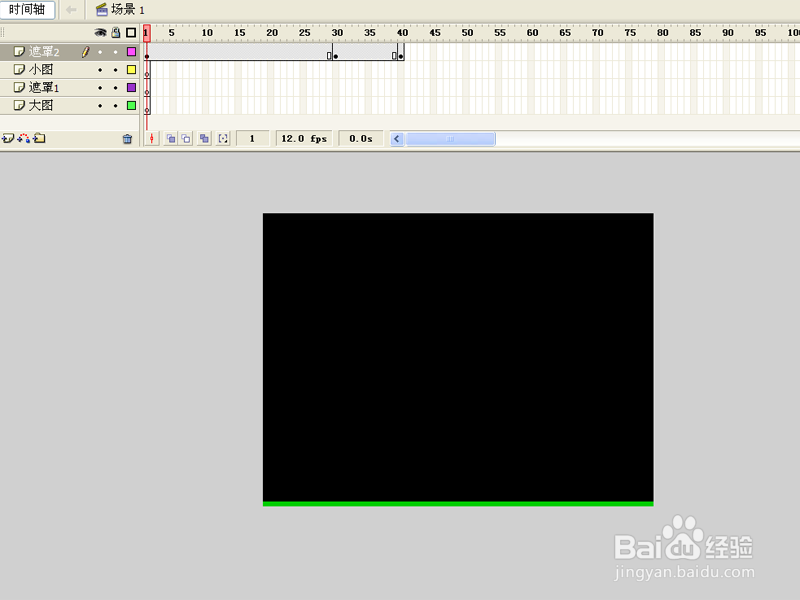This screenshot has width=800, height=600.
Task: Select the 遮罩1 layer
Action: pos(69,87)
